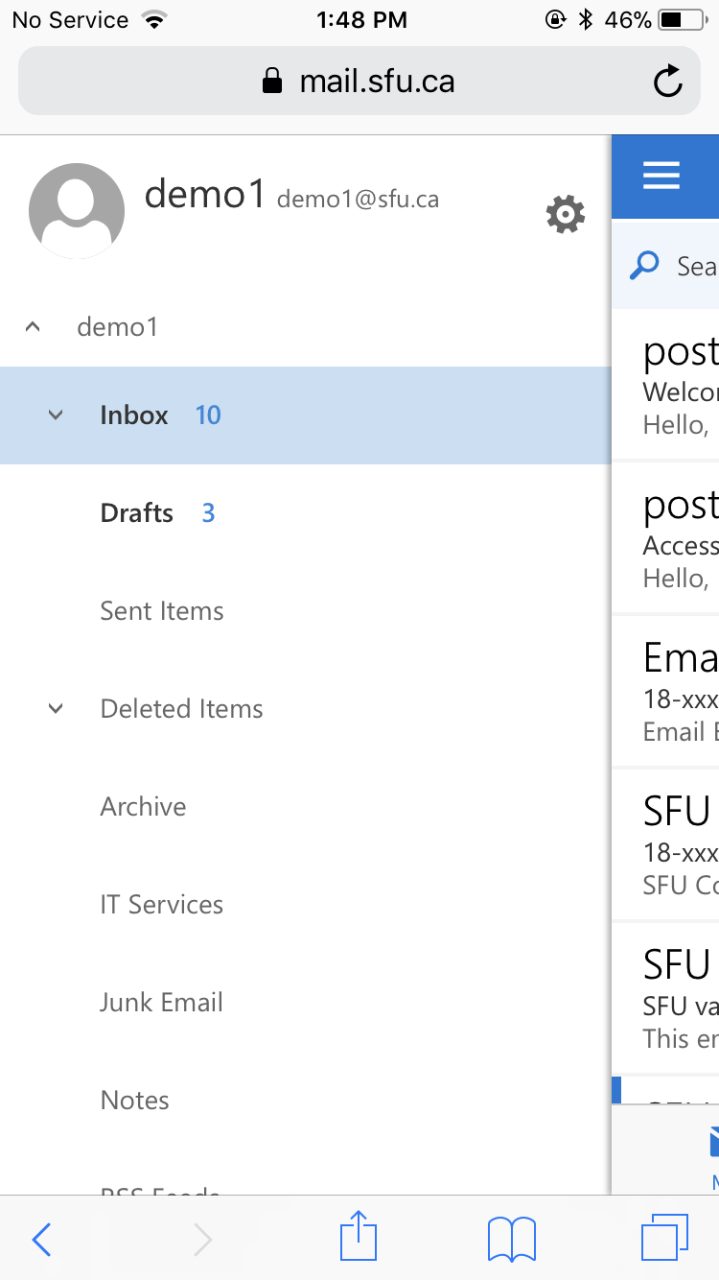719x1280 pixels.
Task: Open the Drafts folder
Action: [x=137, y=513]
